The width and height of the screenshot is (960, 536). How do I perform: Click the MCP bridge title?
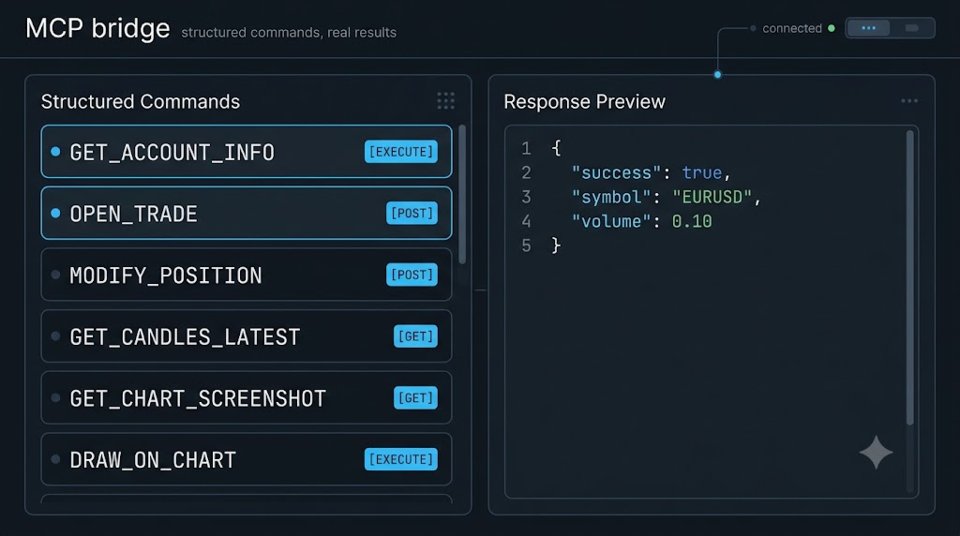coord(98,29)
